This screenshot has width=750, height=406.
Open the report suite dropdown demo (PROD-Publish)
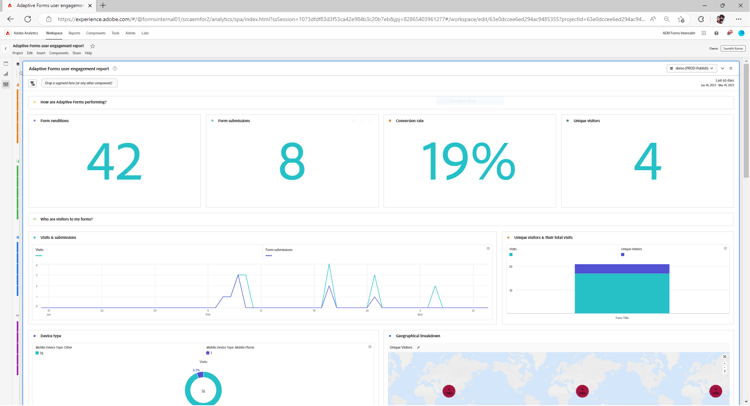692,68
